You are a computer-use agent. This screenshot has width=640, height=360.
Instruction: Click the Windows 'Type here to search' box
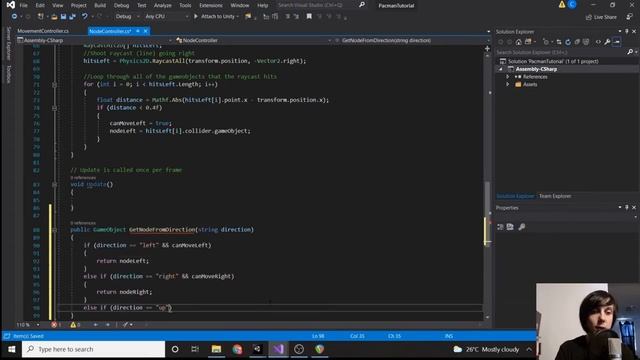[x=93, y=349]
